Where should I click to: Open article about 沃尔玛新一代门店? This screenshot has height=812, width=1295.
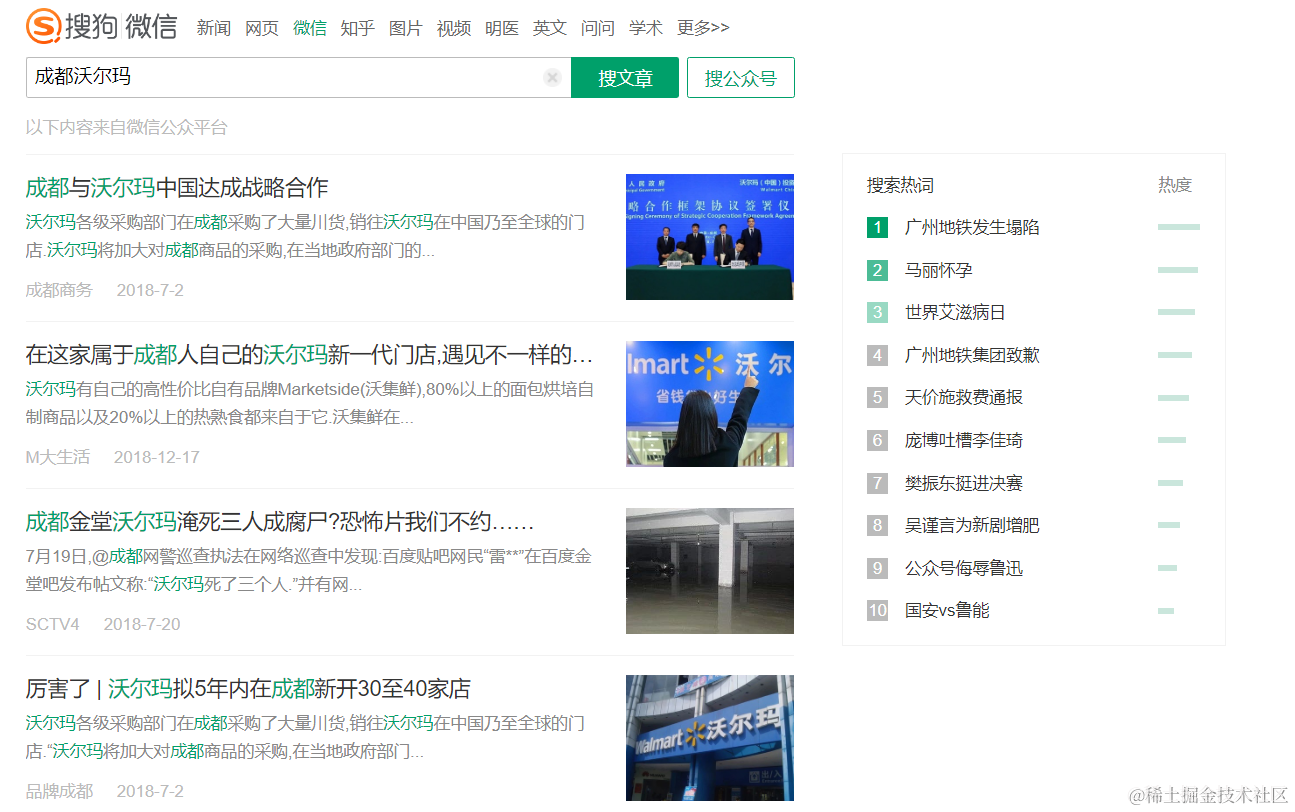[310, 355]
